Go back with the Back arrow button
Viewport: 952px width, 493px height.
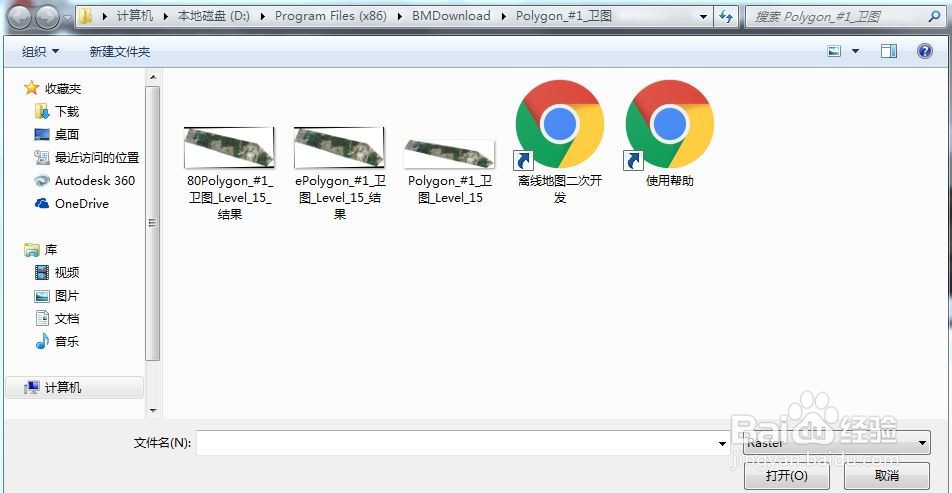19,18
